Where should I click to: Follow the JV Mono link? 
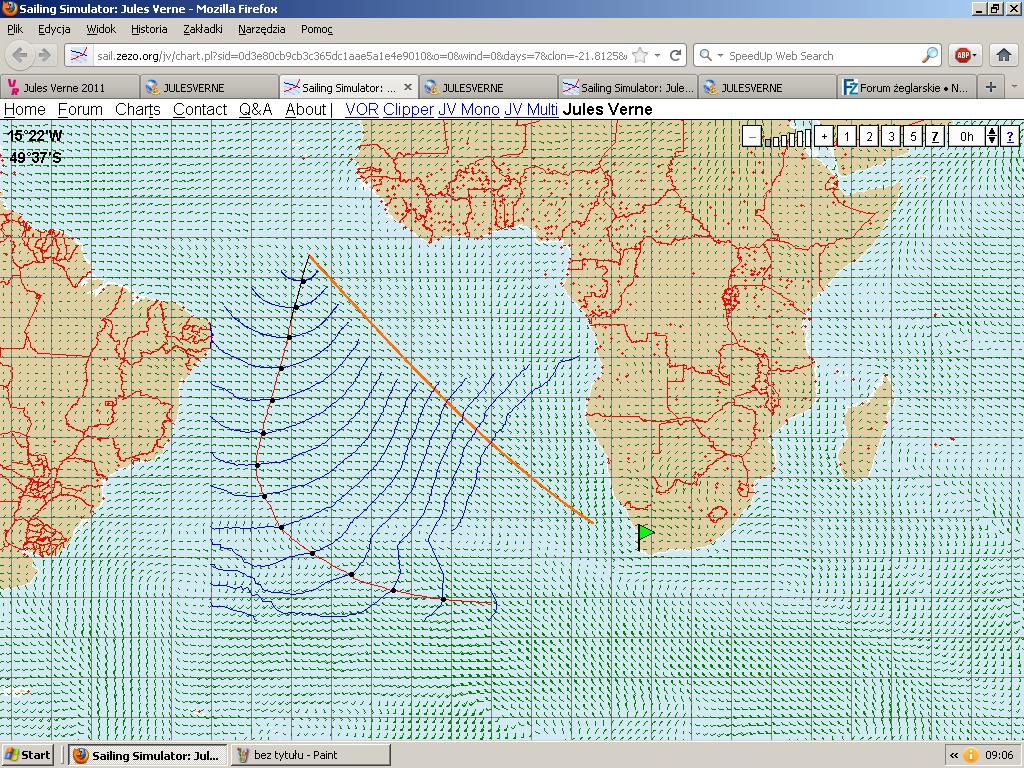[x=468, y=110]
